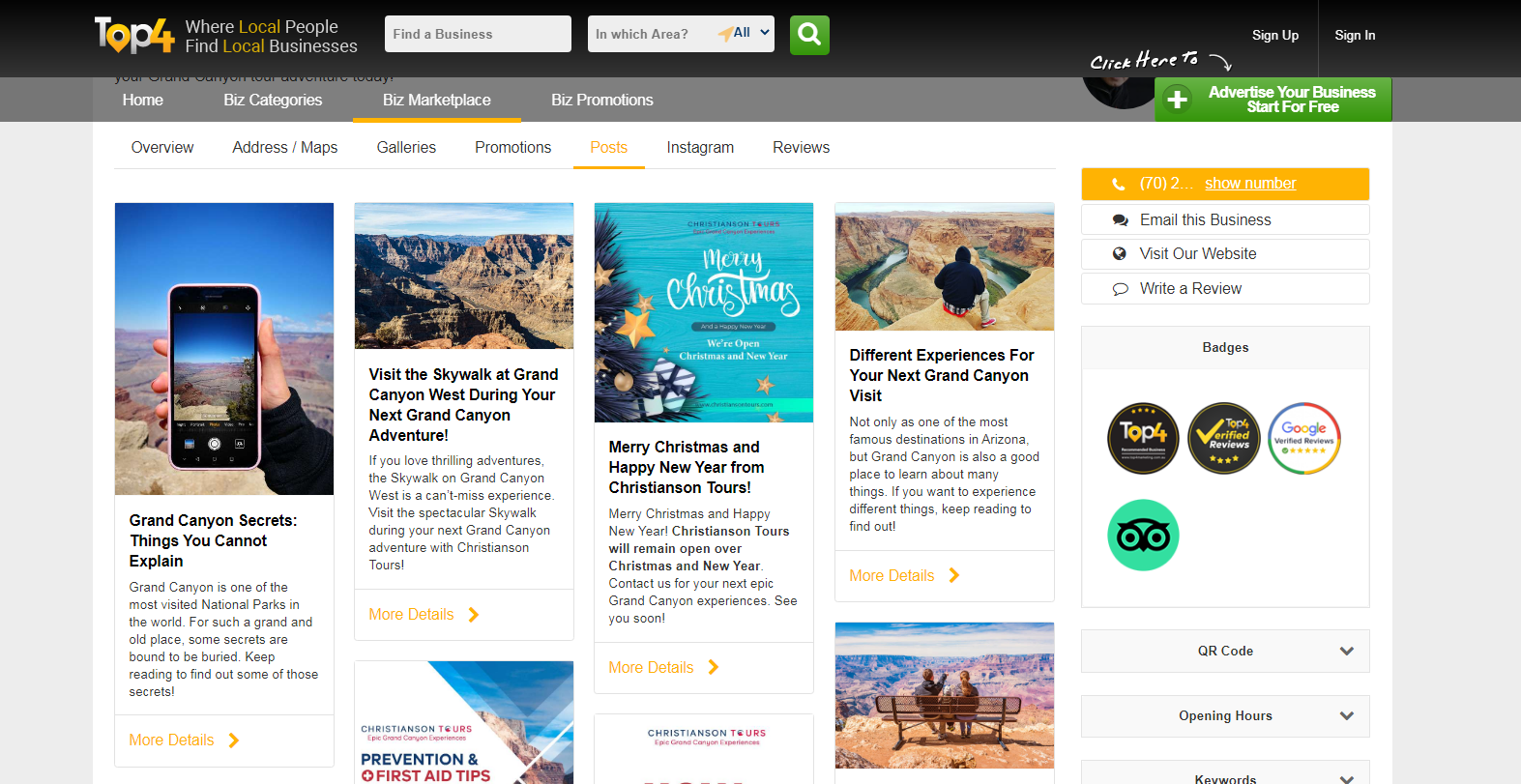Click the Top4 Recommended Business badge
The width and height of the screenshot is (1521, 784).
[1143, 438]
